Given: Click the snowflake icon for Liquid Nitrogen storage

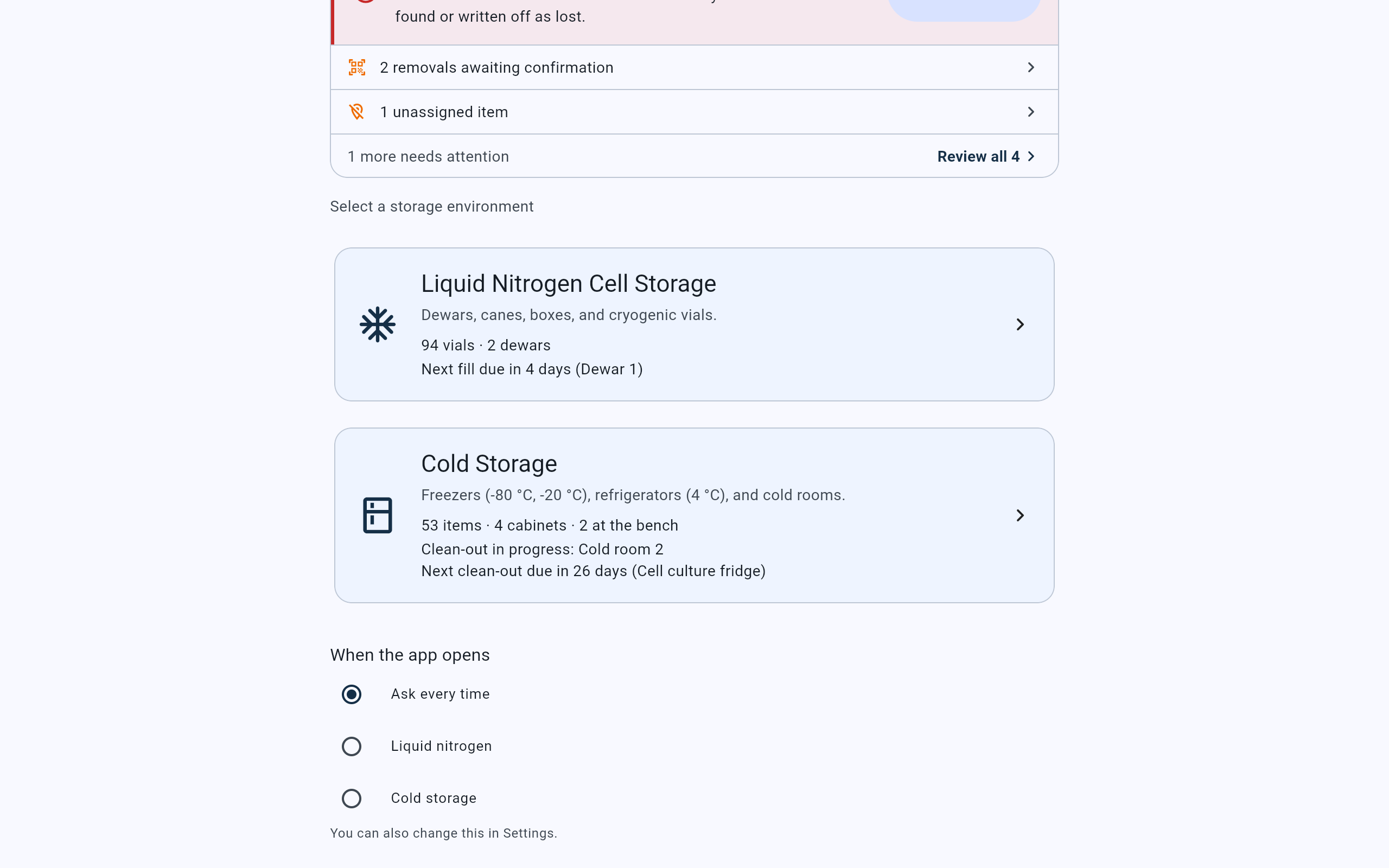Looking at the screenshot, I should 377,324.
